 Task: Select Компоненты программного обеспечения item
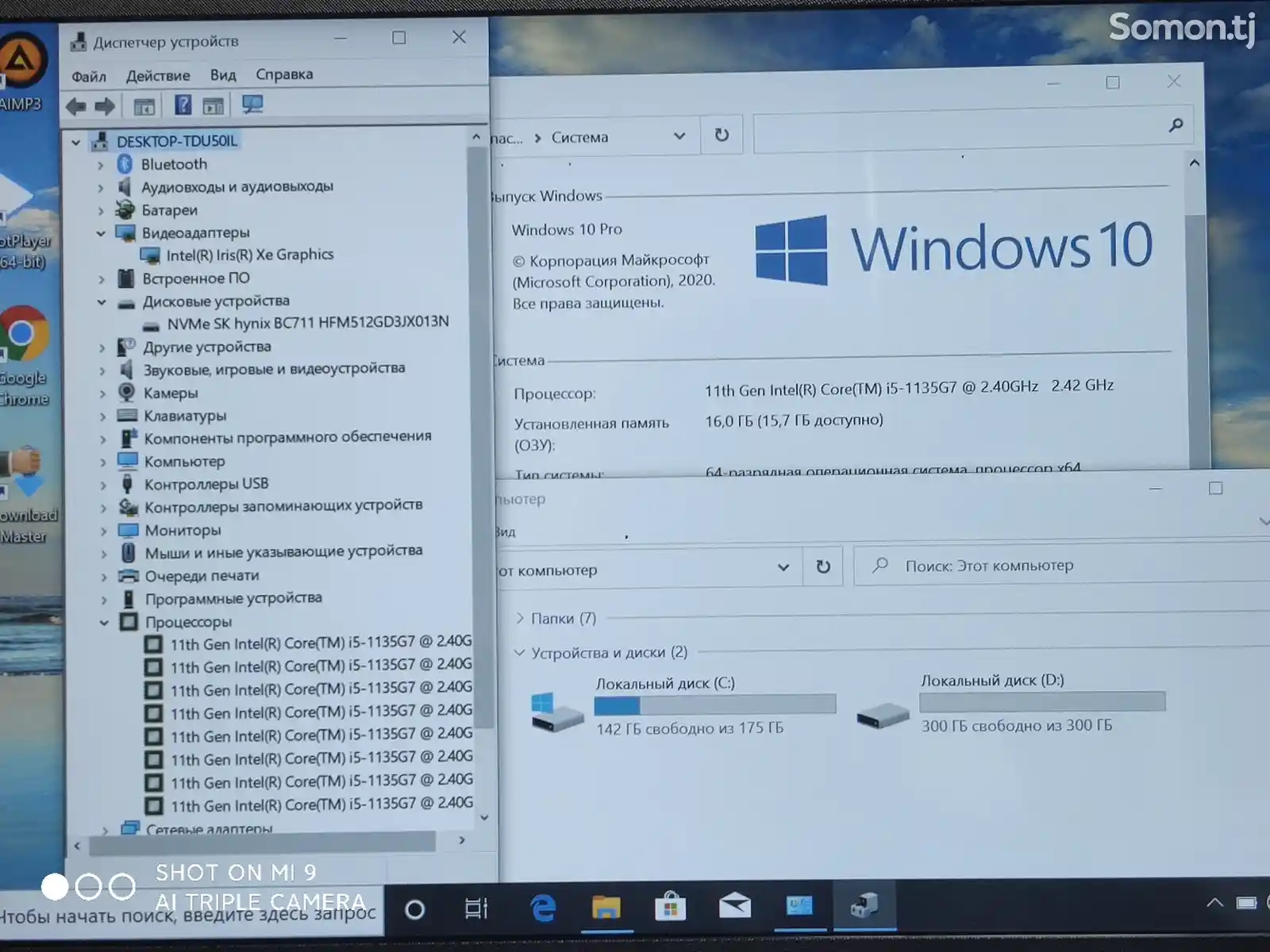(287, 437)
